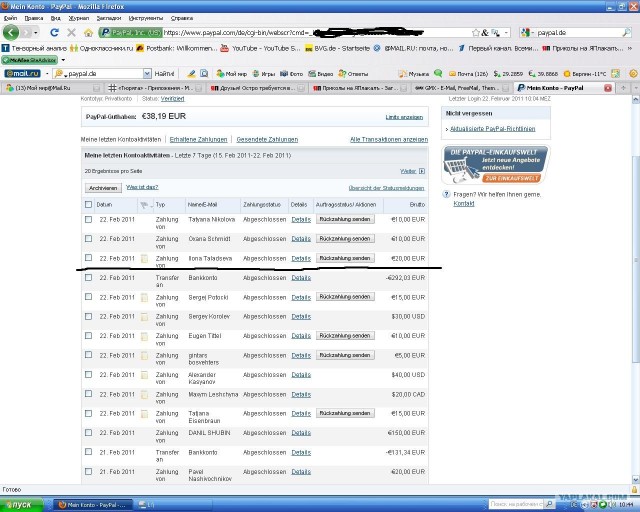Open Мой мир in the Mail.ru toolbar
The height and width of the screenshot is (512, 640).
231,73
